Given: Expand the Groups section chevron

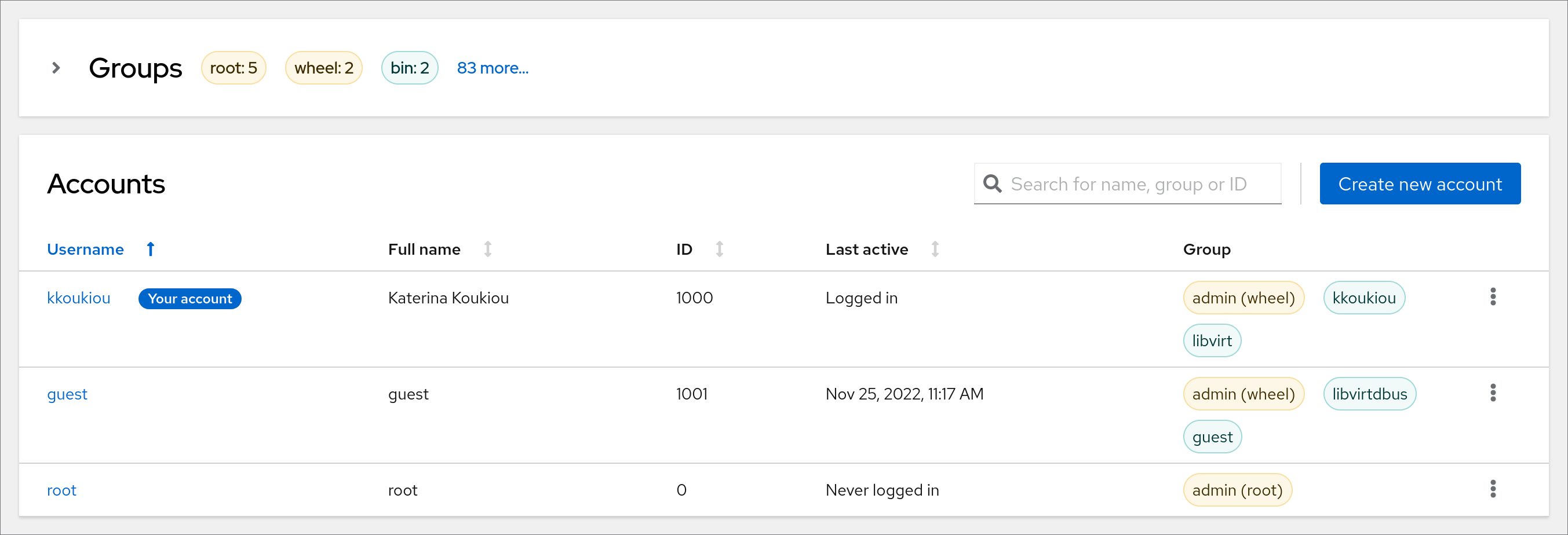Looking at the screenshot, I should click(x=56, y=68).
